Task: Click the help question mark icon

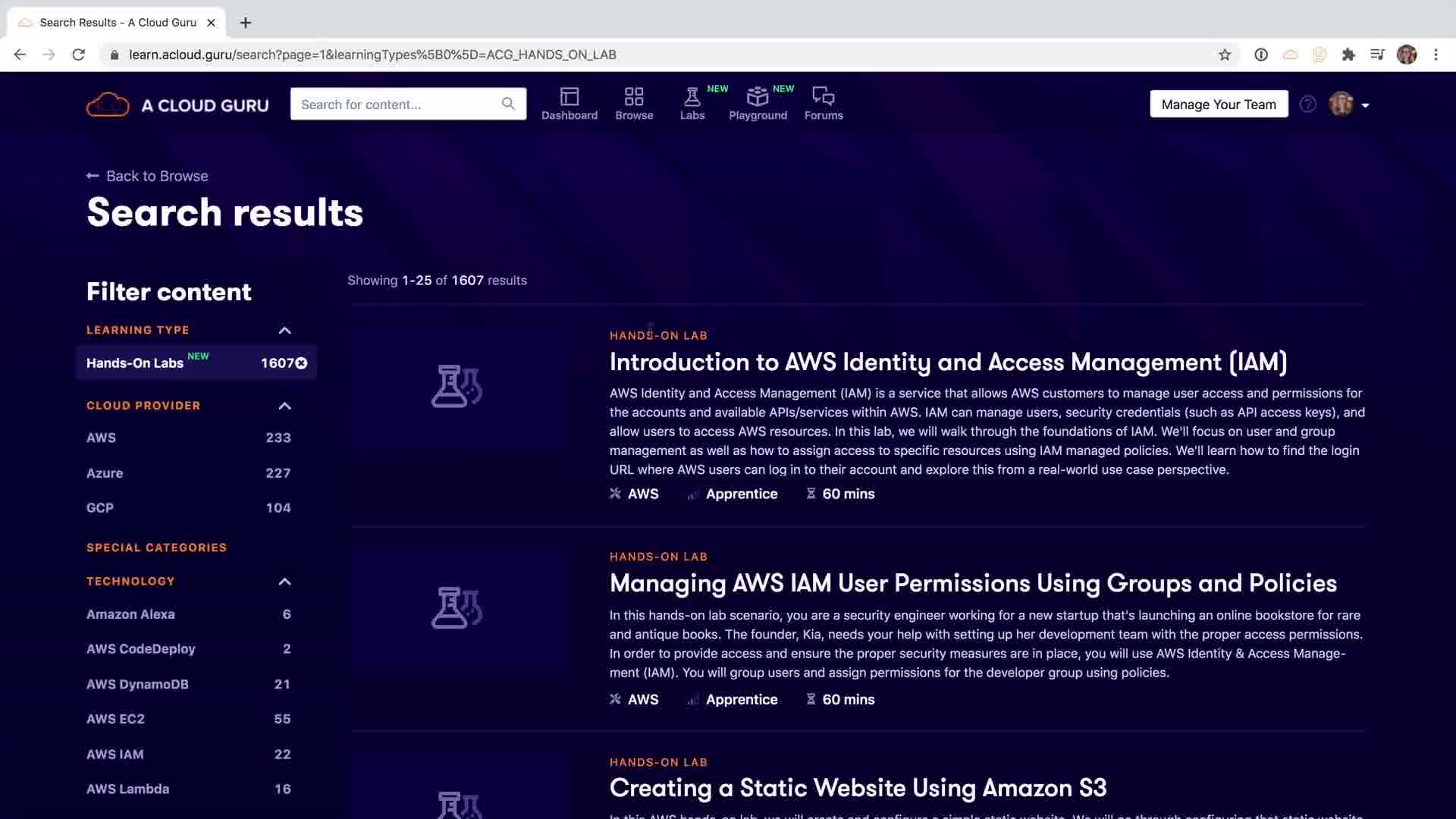Action: [1307, 105]
